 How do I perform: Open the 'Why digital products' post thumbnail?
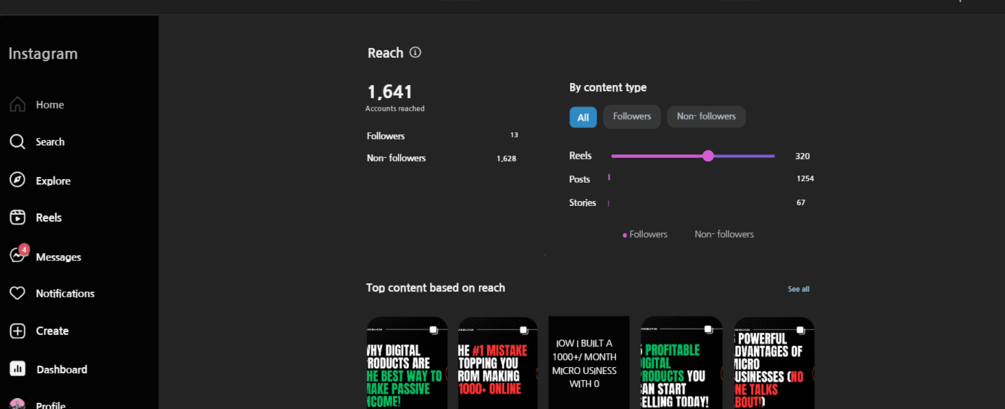tap(407, 362)
